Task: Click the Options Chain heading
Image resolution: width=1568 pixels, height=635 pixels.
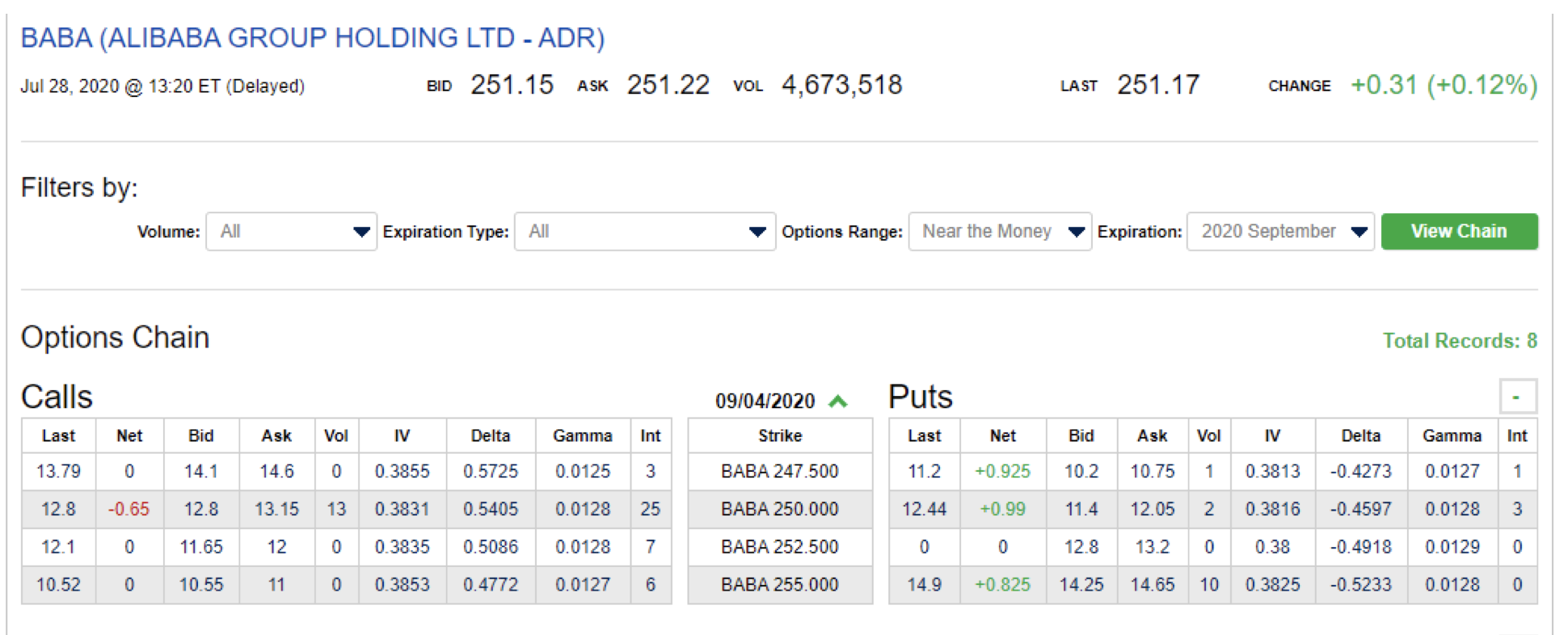Action: point(115,338)
